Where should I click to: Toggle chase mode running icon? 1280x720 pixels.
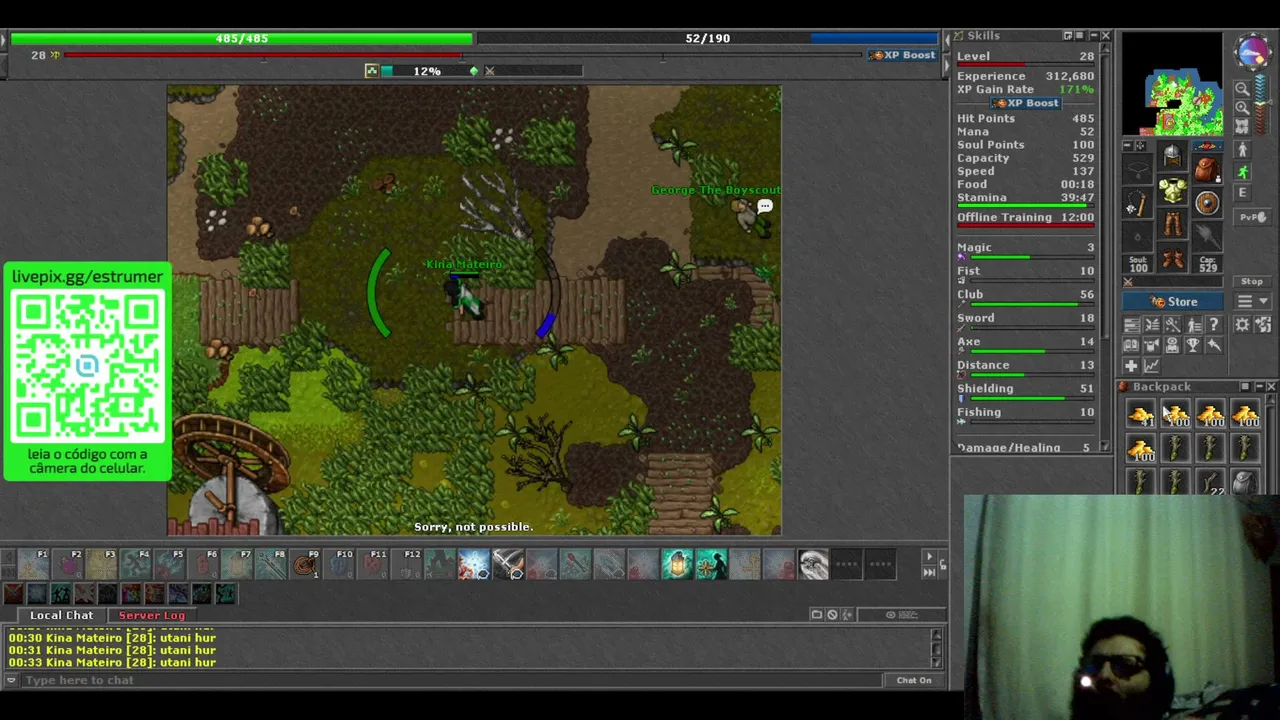coord(1243,171)
